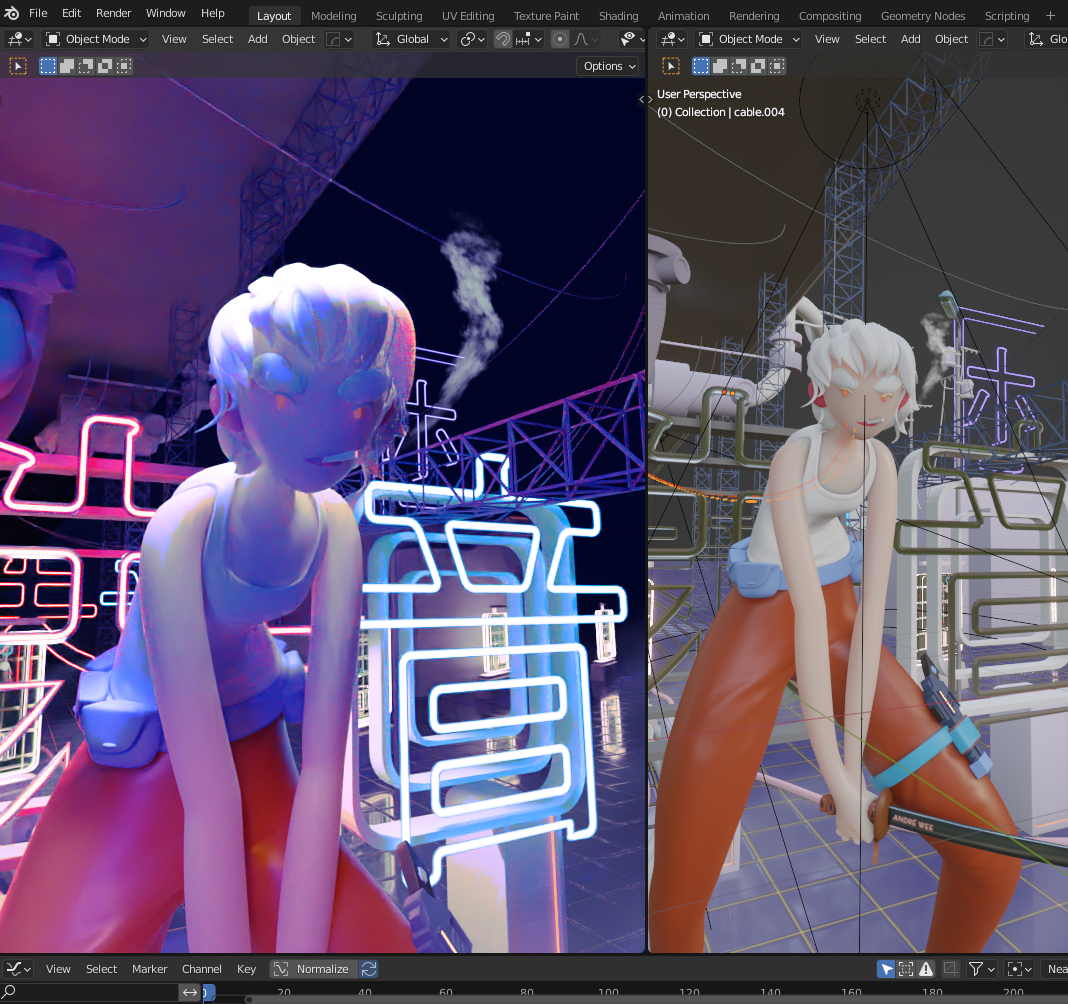Switch to the Rendering workspace tab
1068x1004 pixels.
click(x=754, y=16)
